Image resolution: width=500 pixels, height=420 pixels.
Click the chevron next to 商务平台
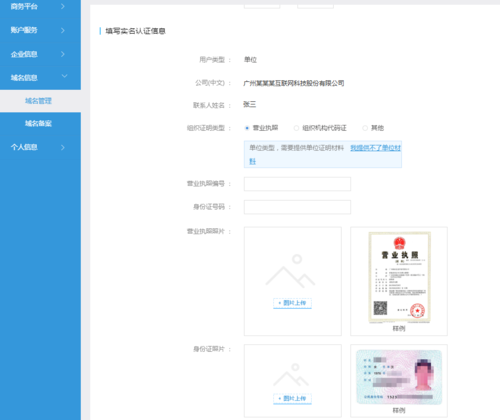[63, 7]
